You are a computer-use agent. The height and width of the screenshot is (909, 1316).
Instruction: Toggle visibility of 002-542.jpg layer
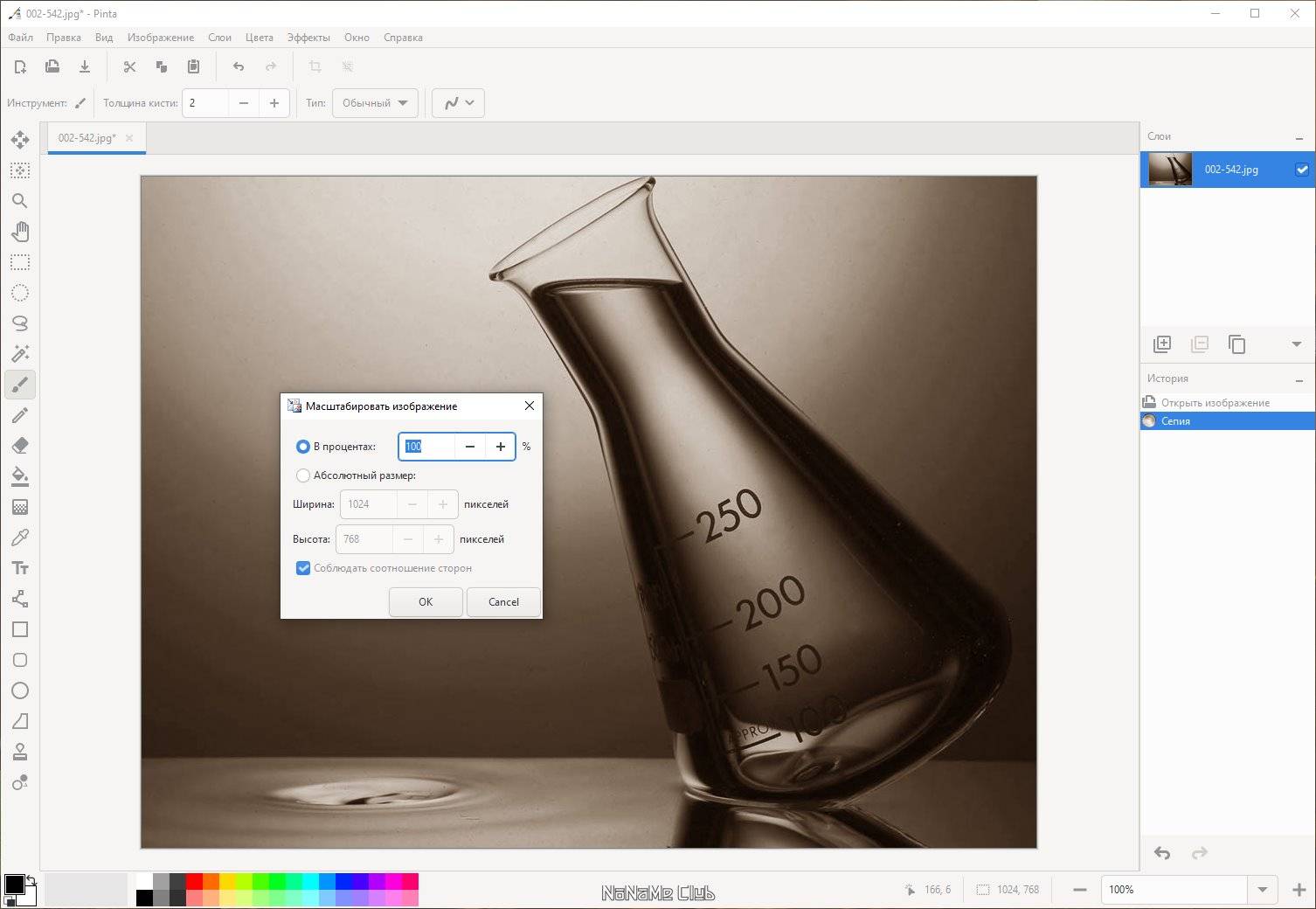point(1302,170)
